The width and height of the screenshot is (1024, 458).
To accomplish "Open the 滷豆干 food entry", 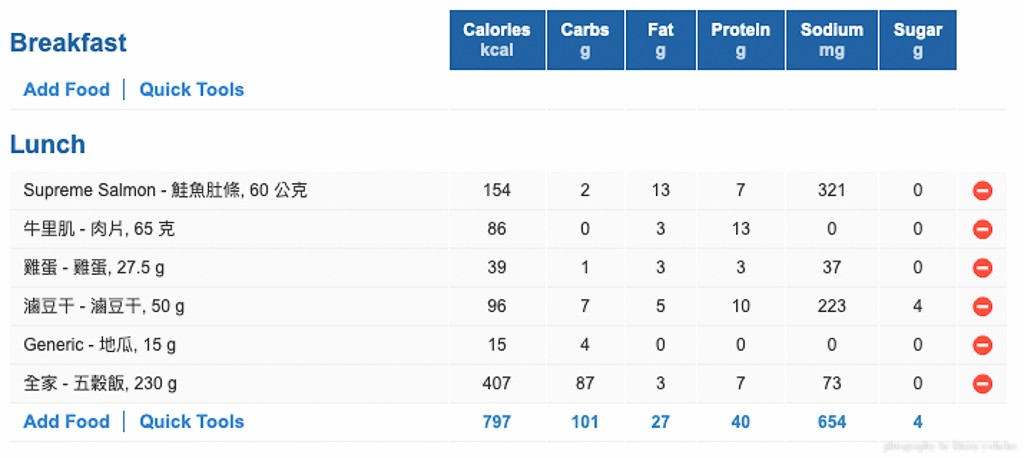I will [104, 306].
